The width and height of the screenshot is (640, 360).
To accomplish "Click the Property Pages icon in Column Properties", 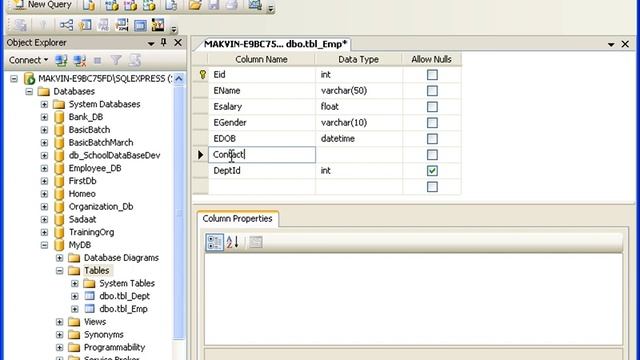I will click(x=256, y=242).
